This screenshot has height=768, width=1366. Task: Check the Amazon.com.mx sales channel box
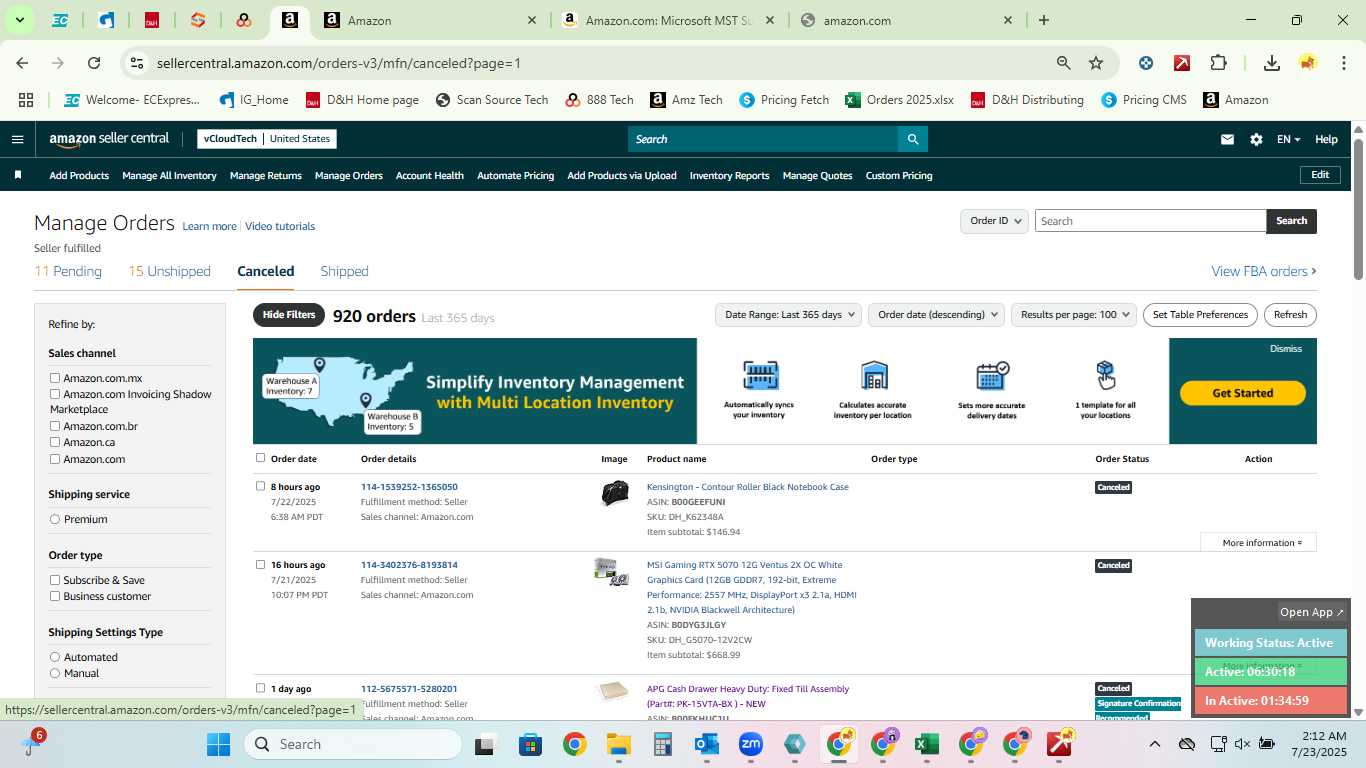coord(55,378)
